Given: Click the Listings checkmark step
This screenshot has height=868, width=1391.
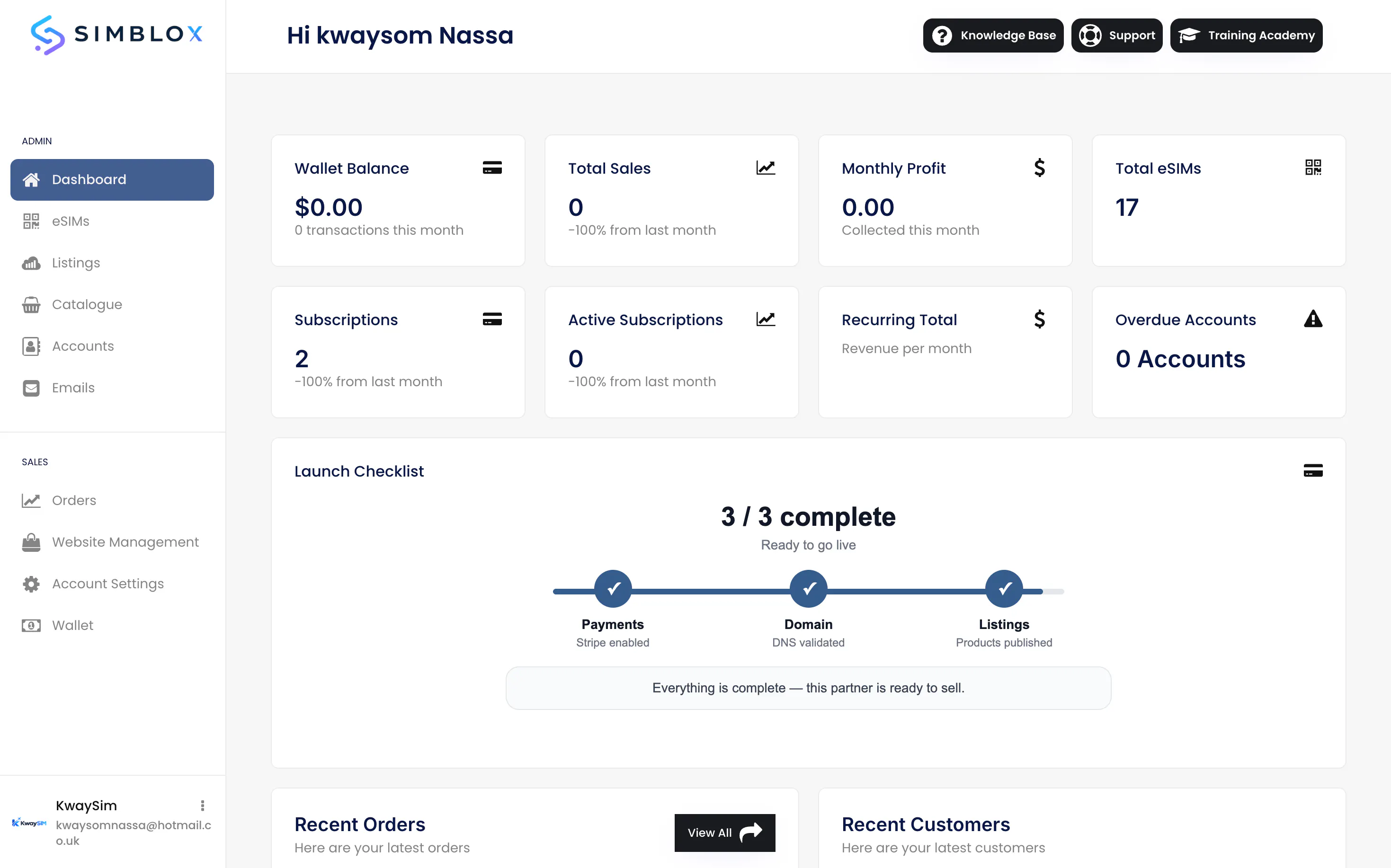Looking at the screenshot, I should [x=1004, y=589].
